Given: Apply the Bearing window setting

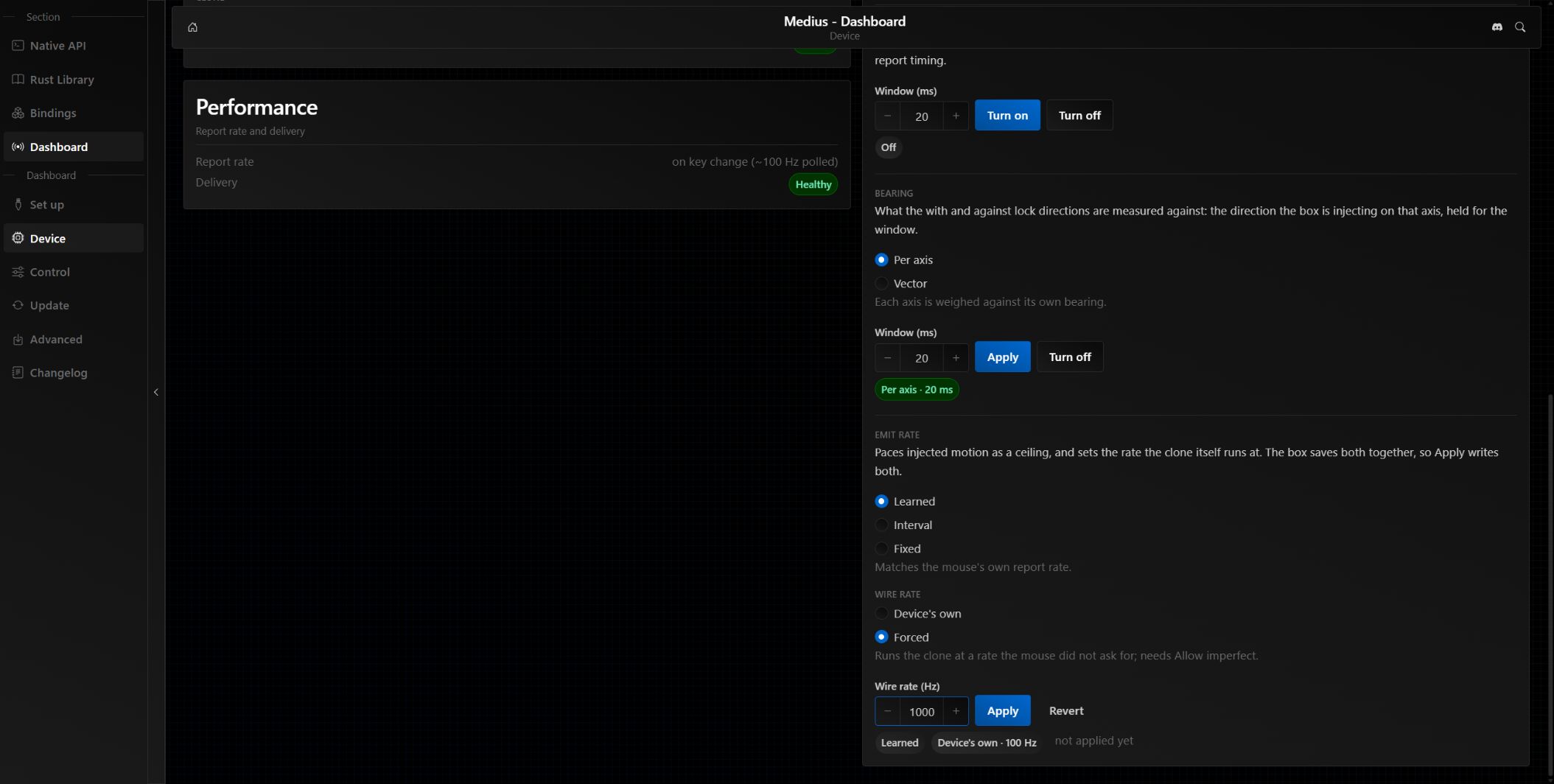Looking at the screenshot, I should tap(1002, 357).
